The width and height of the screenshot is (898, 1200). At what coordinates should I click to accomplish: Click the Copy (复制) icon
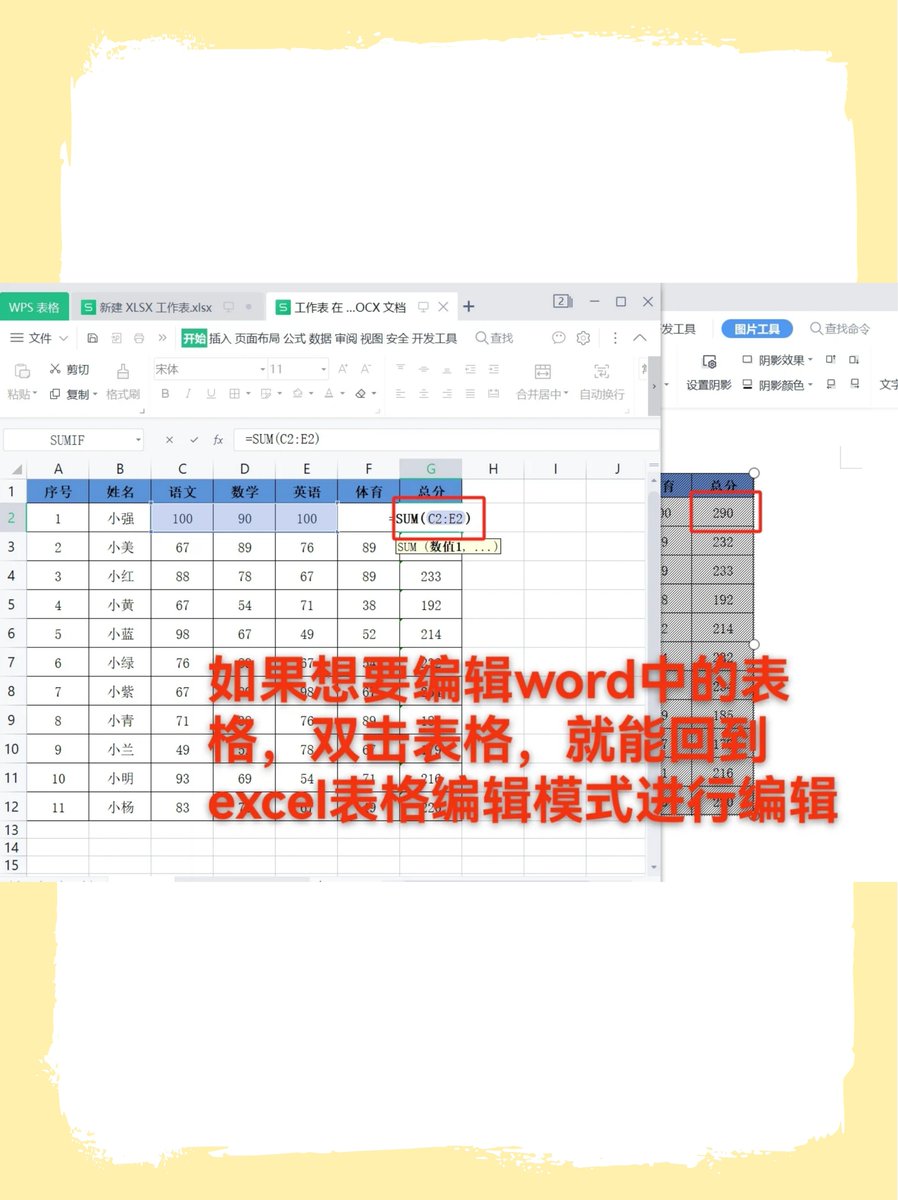[55, 394]
